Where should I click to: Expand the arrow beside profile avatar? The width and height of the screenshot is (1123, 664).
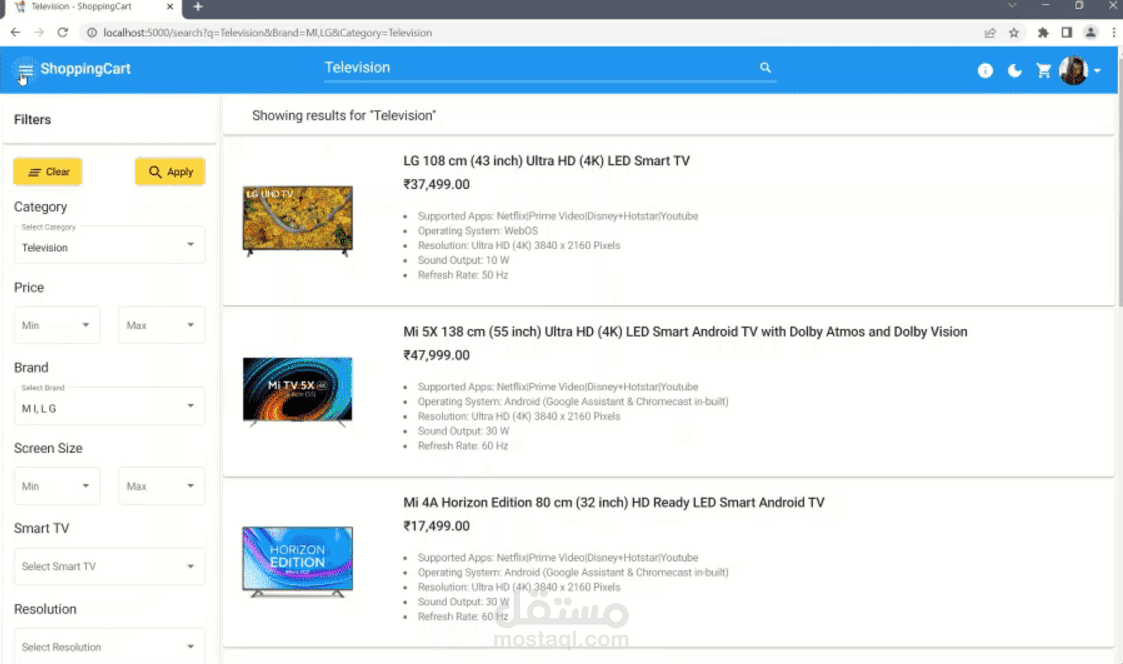point(1097,71)
